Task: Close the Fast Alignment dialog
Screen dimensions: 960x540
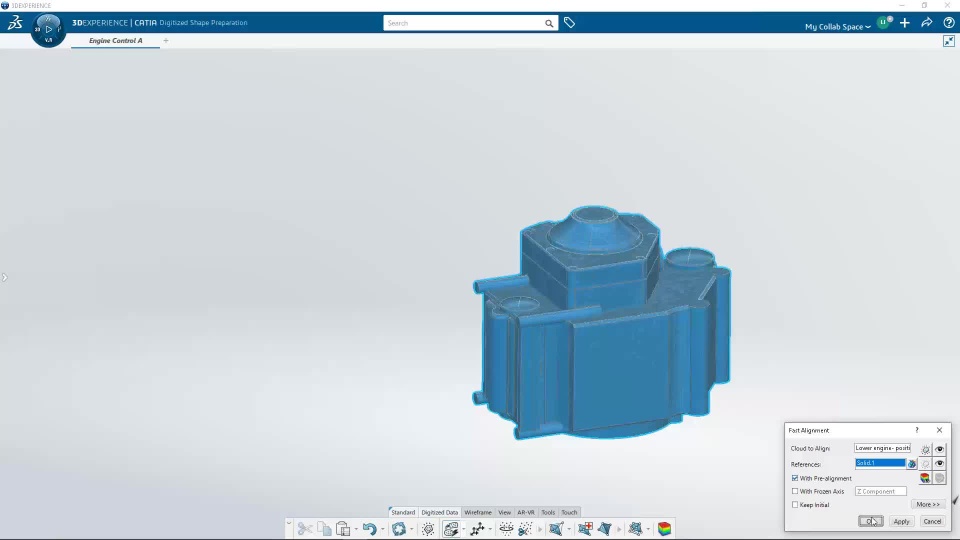Action: (x=939, y=430)
